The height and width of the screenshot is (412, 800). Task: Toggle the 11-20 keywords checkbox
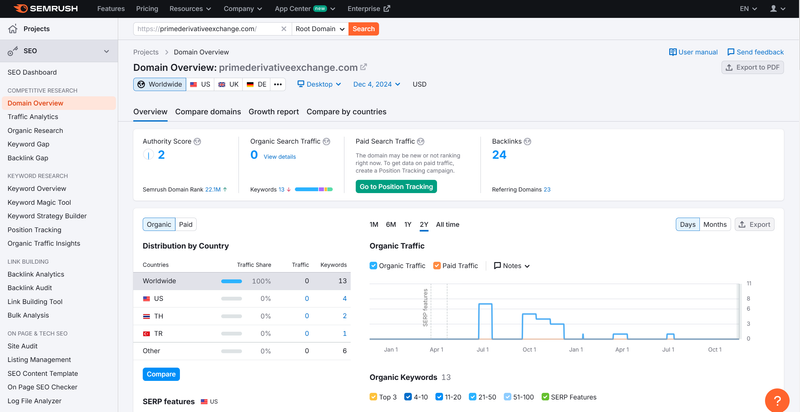437,397
